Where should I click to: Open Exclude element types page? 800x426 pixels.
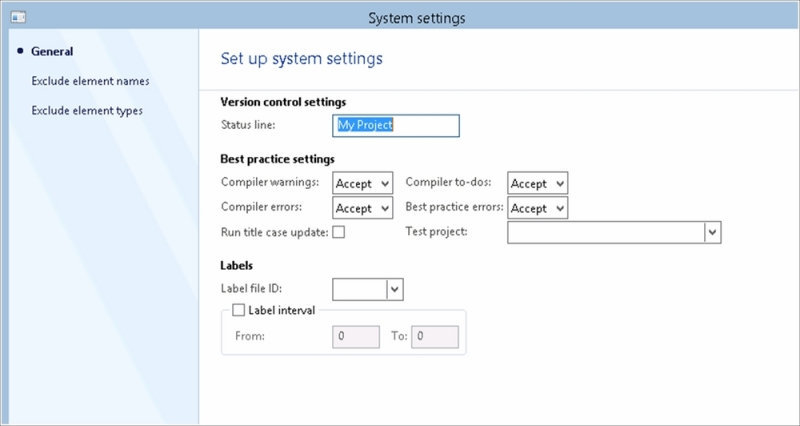[x=87, y=110]
